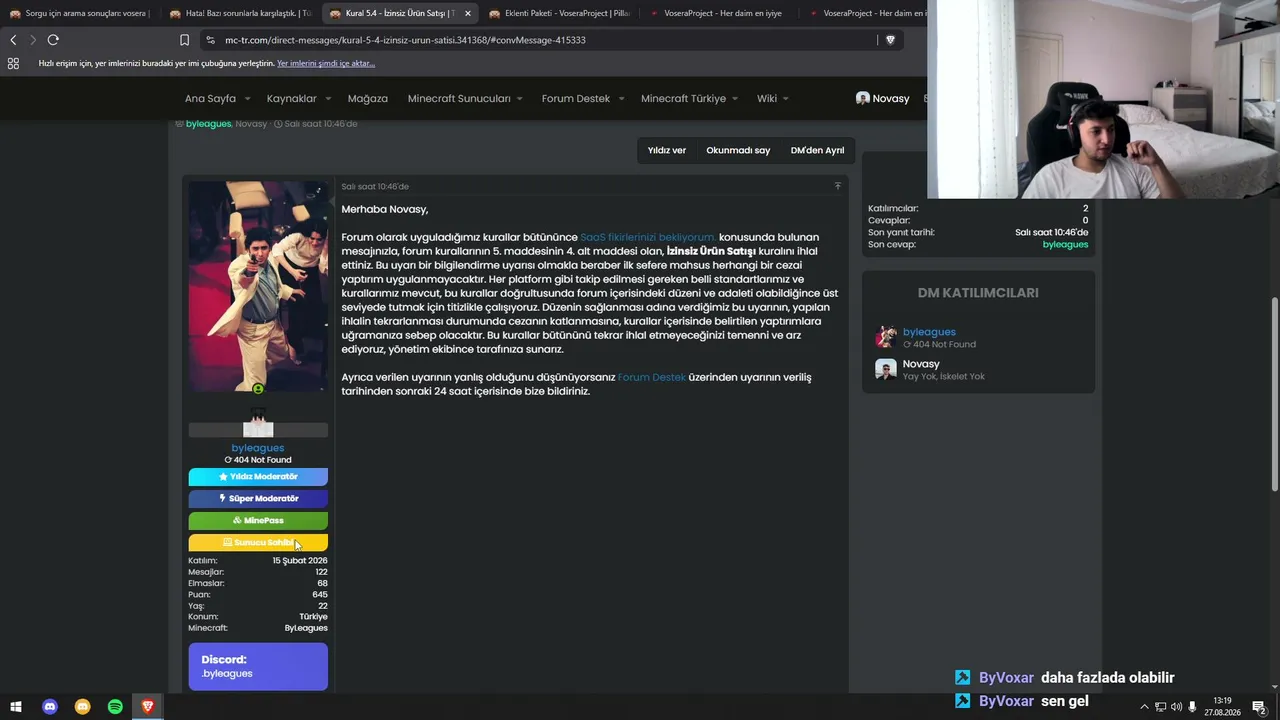Open the Minecraft Sunucuları menu item
The image size is (1280, 720).
tap(459, 99)
